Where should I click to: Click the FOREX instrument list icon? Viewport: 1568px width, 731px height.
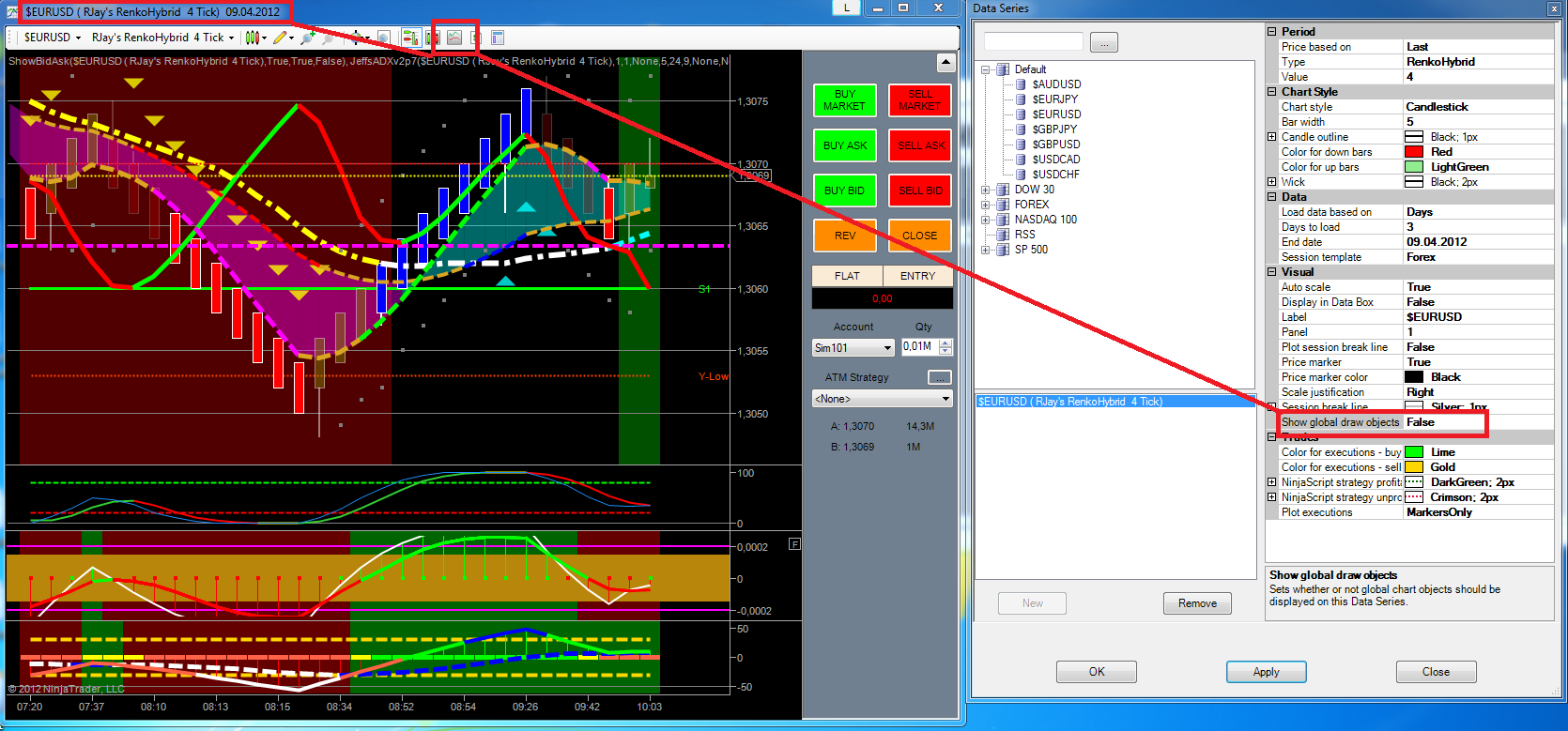pos(1003,205)
